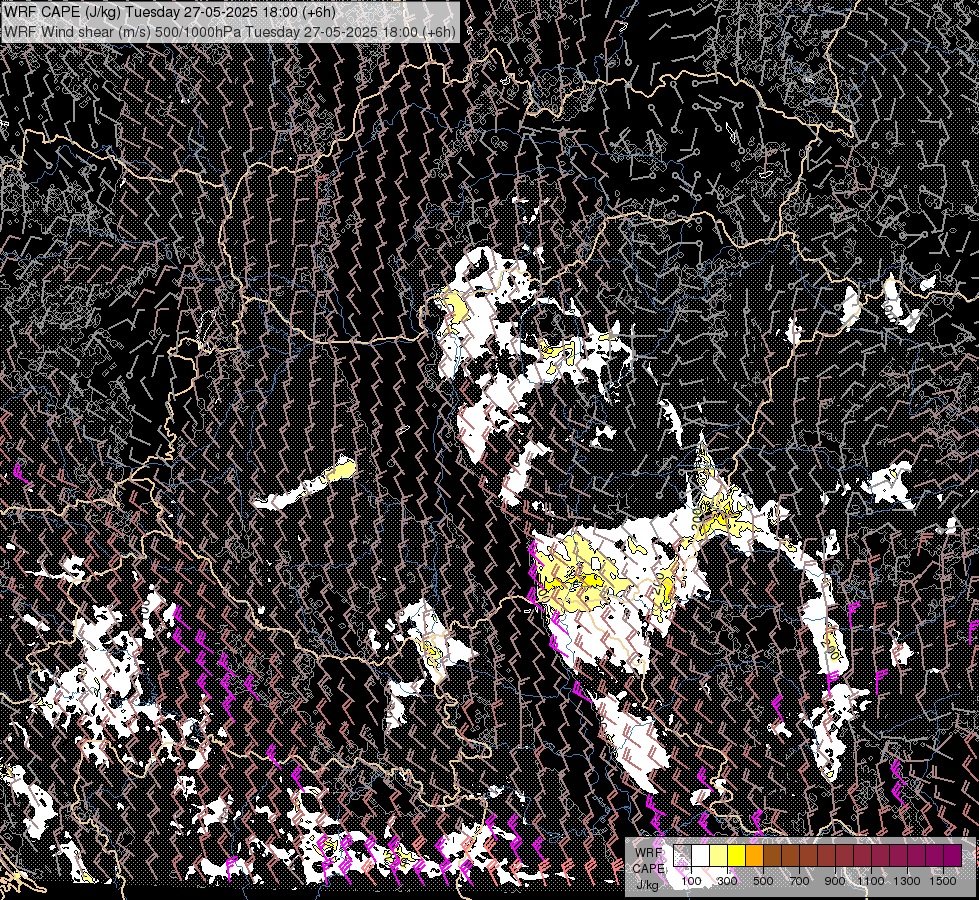Select the orange legend swatch
Image resolution: width=979 pixels, height=900 pixels.
tap(754, 855)
